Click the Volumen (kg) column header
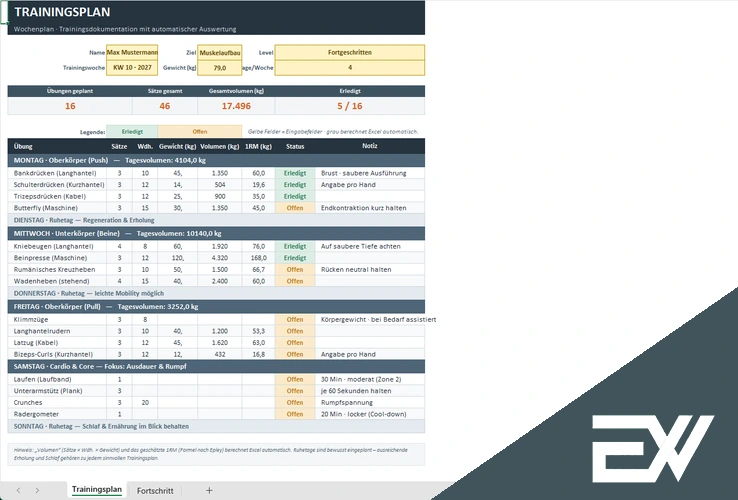The image size is (738, 500). [x=220, y=146]
